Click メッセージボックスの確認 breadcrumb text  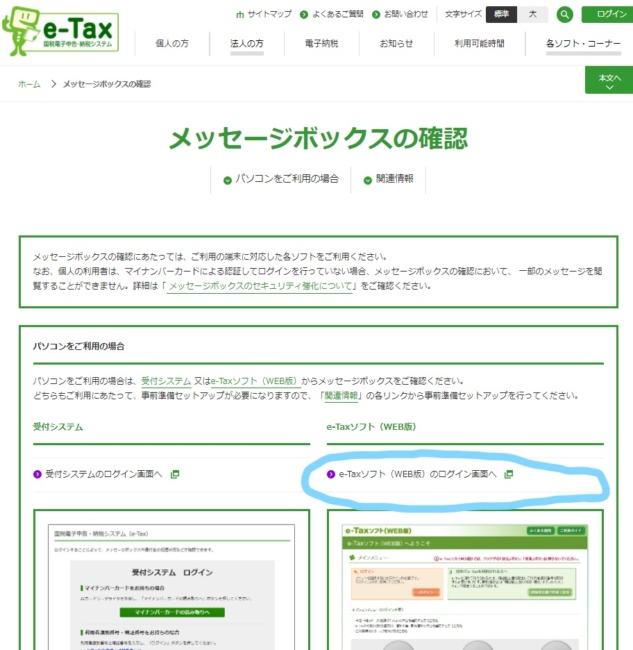pyautogui.click(x=107, y=84)
